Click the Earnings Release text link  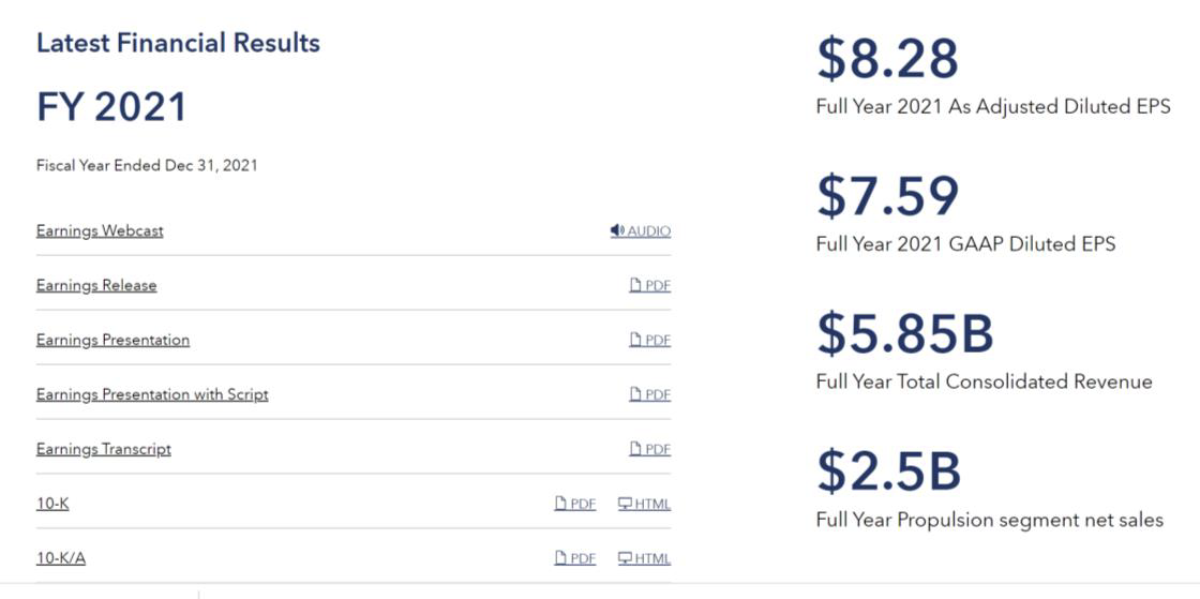[96, 286]
